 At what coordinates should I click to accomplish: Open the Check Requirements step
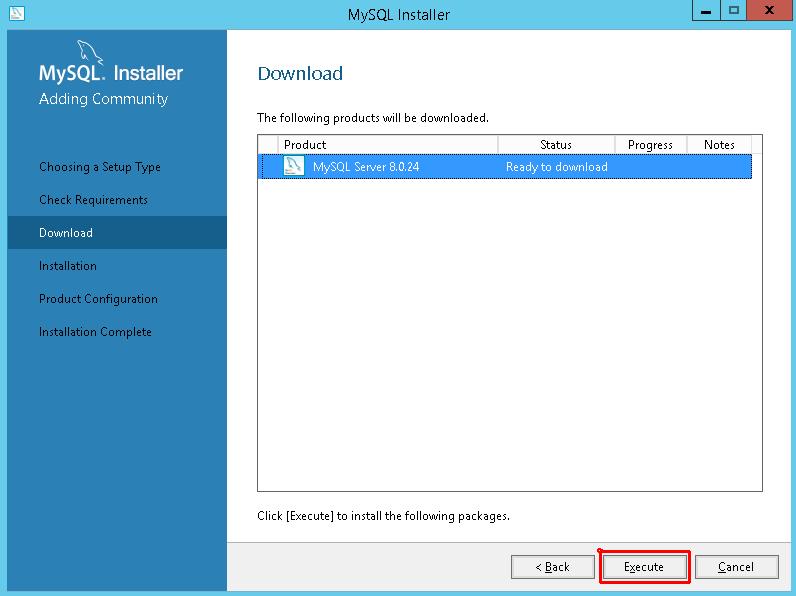tap(93, 200)
